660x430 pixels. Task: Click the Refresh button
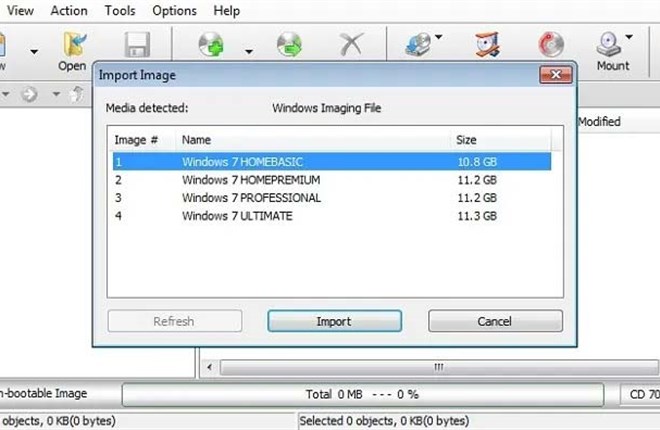click(175, 321)
